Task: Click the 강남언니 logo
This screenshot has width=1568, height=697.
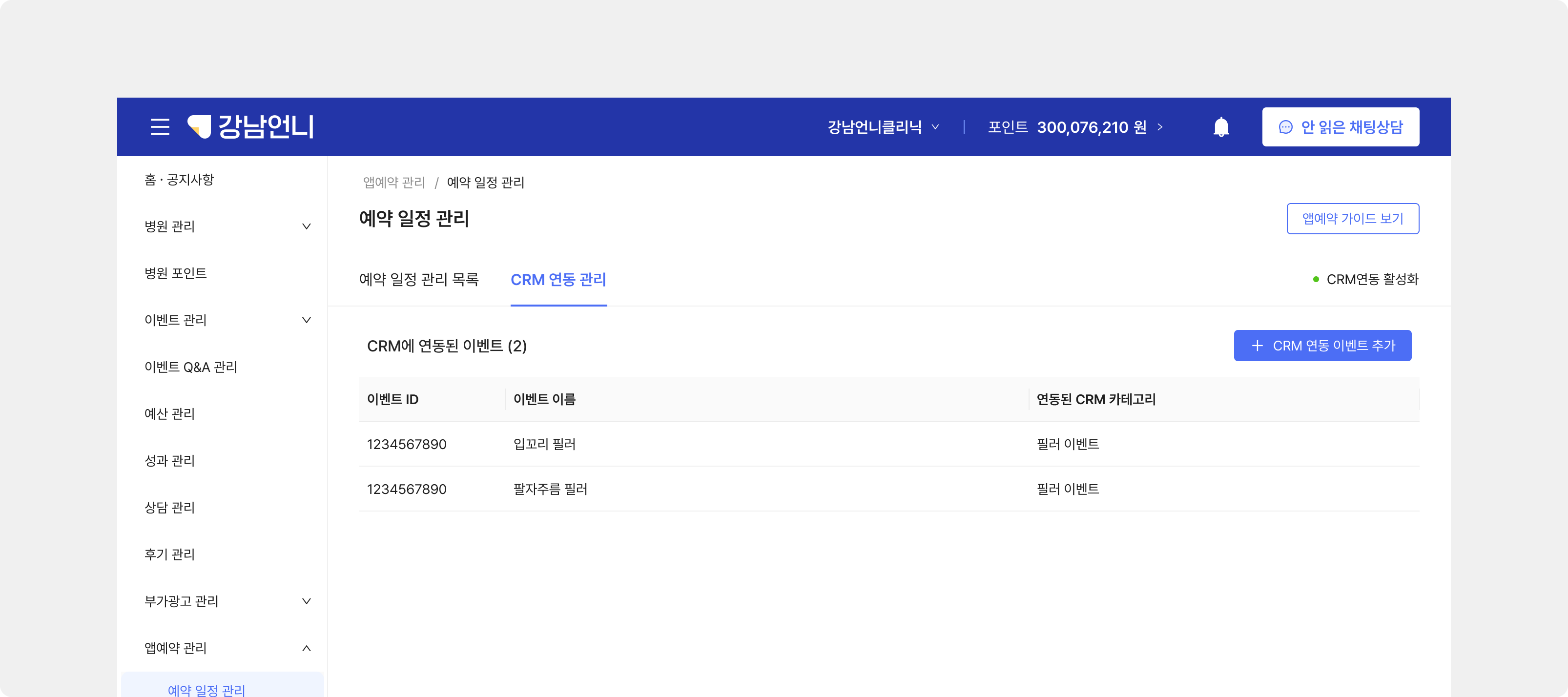Action: 251,126
